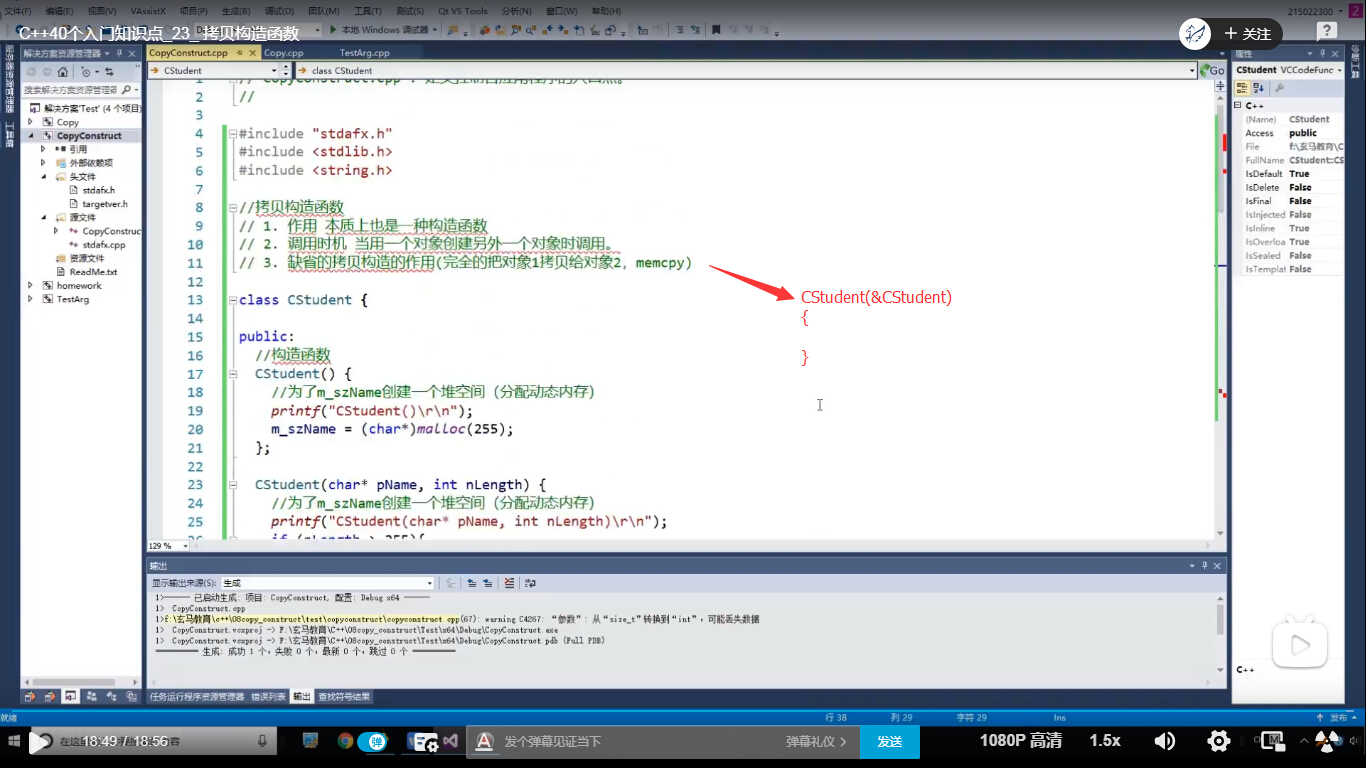The width and height of the screenshot is (1366, 768).
Task: Click the Bilibili play overlay icon
Action: pyautogui.click(x=1300, y=647)
